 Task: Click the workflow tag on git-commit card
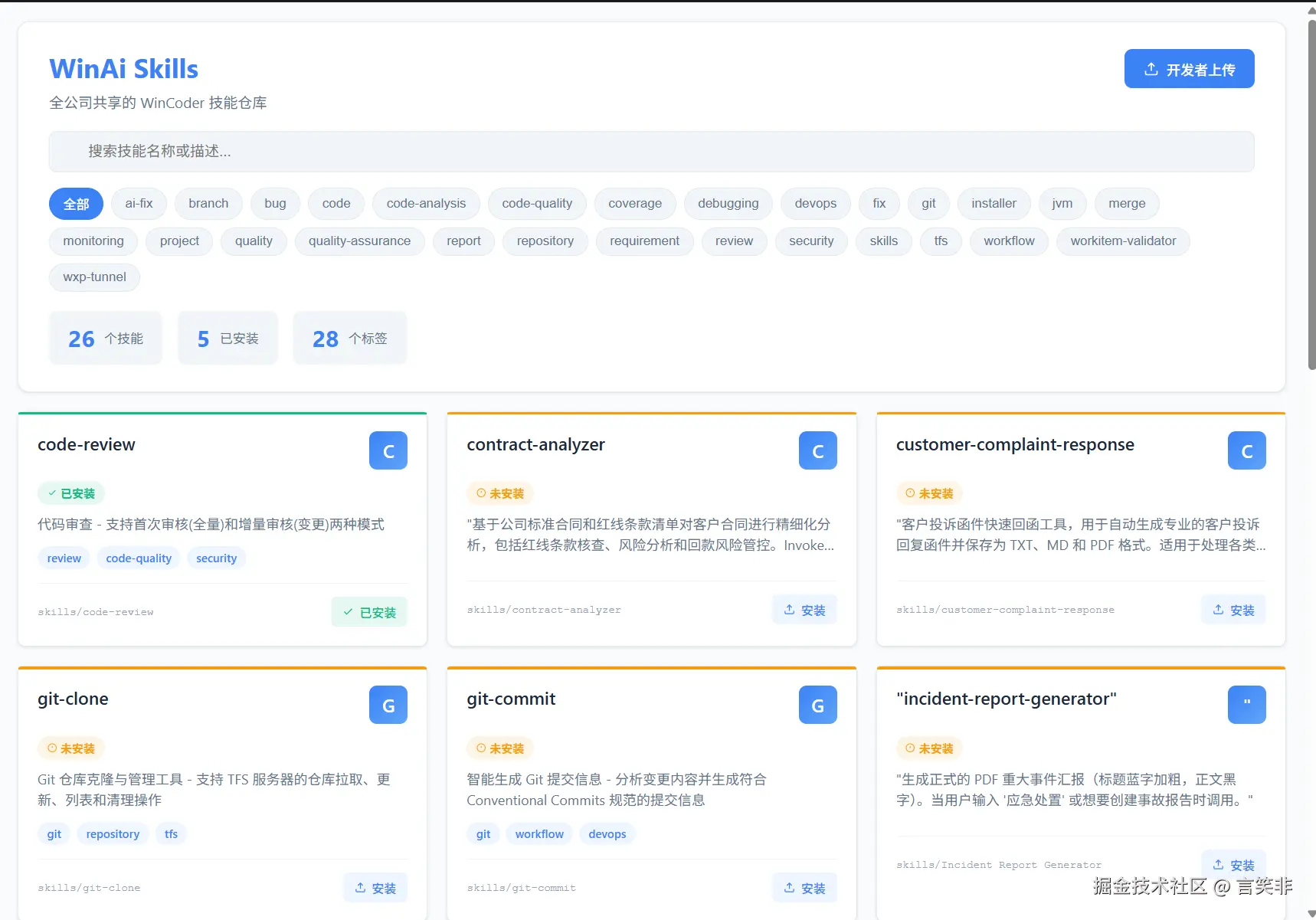click(x=539, y=834)
